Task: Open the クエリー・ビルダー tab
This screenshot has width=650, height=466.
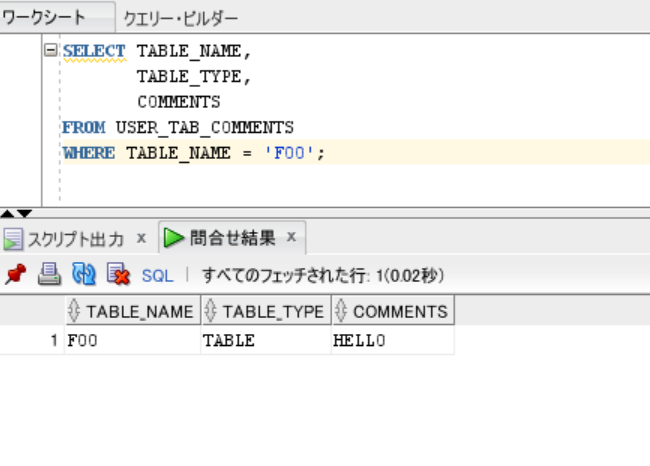Action: 181,18
